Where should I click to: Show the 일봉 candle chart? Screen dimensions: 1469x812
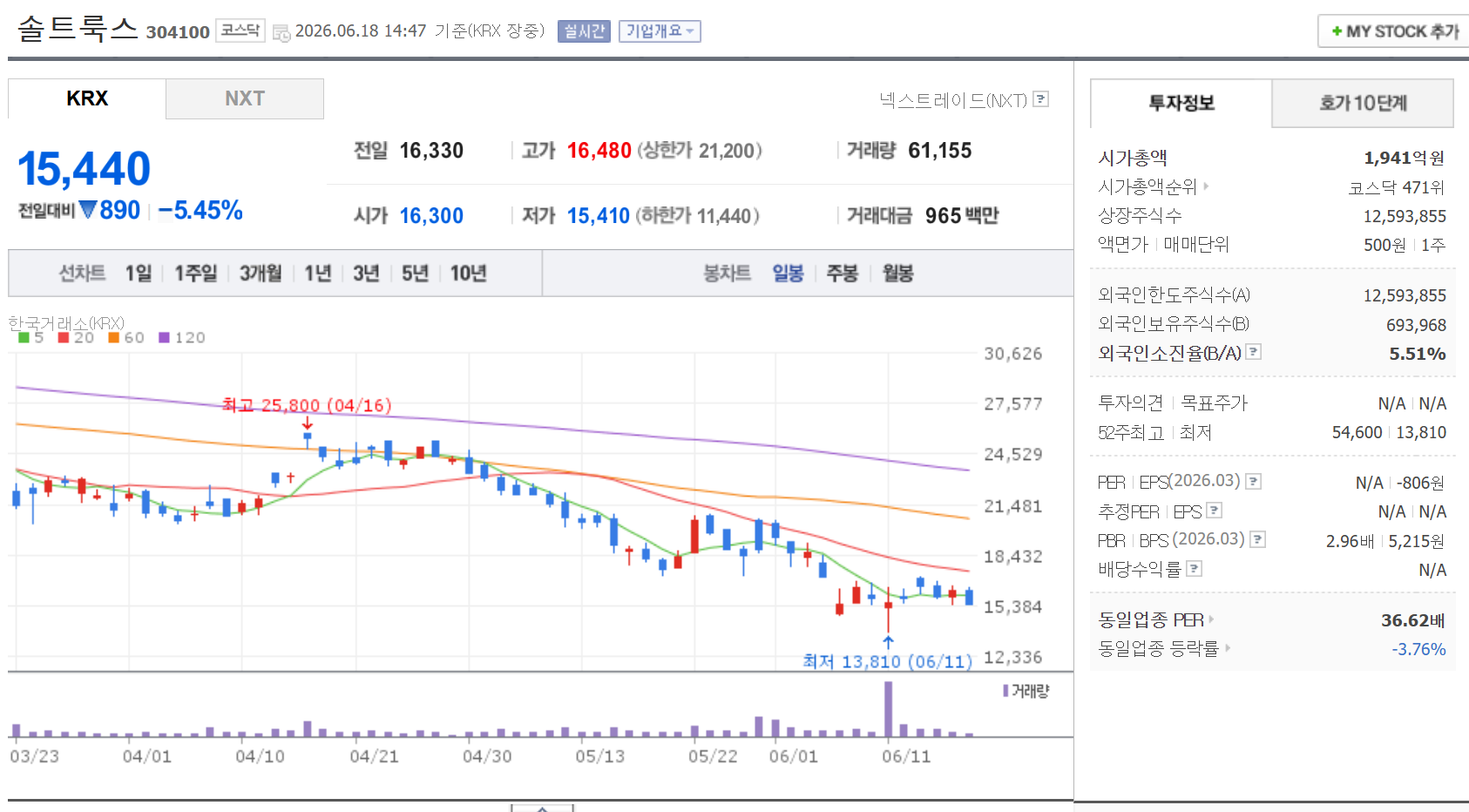[788, 274]
